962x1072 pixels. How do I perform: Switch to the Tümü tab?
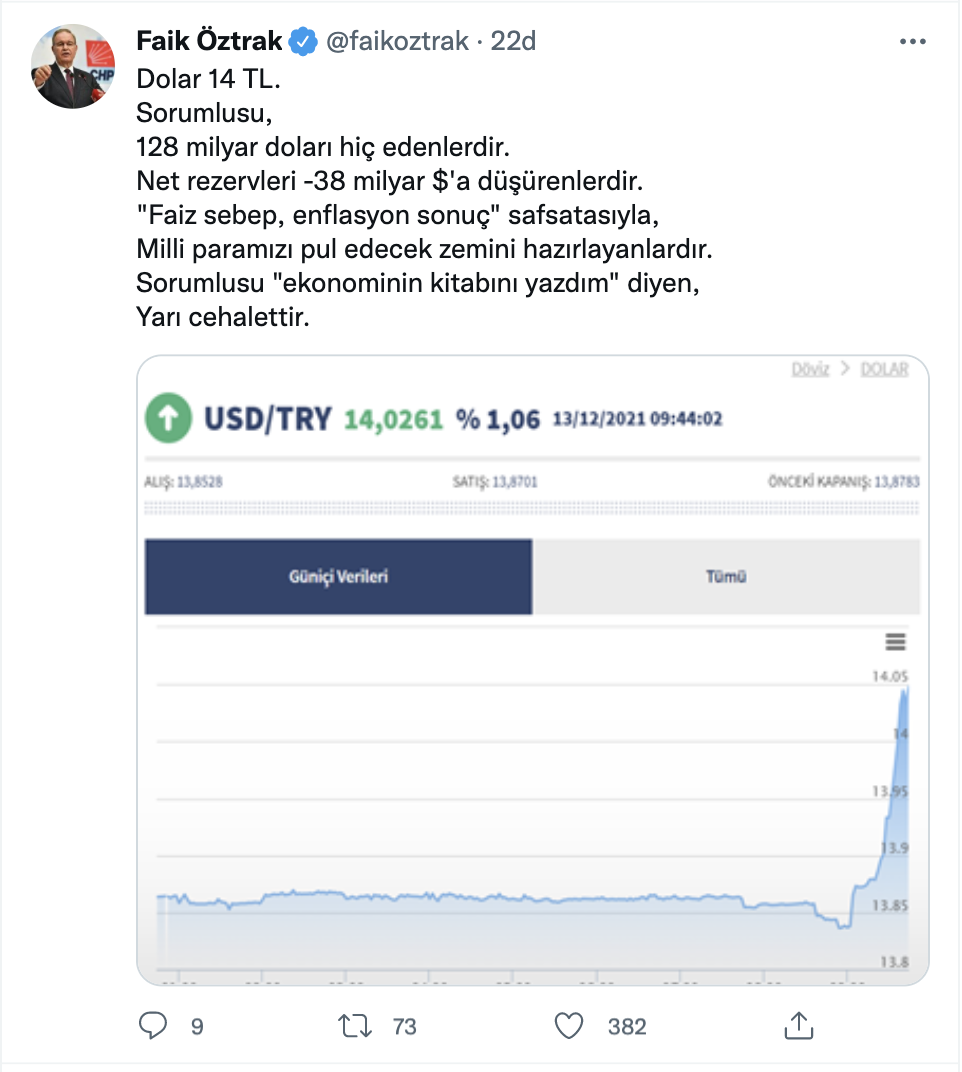coord(726,577)
